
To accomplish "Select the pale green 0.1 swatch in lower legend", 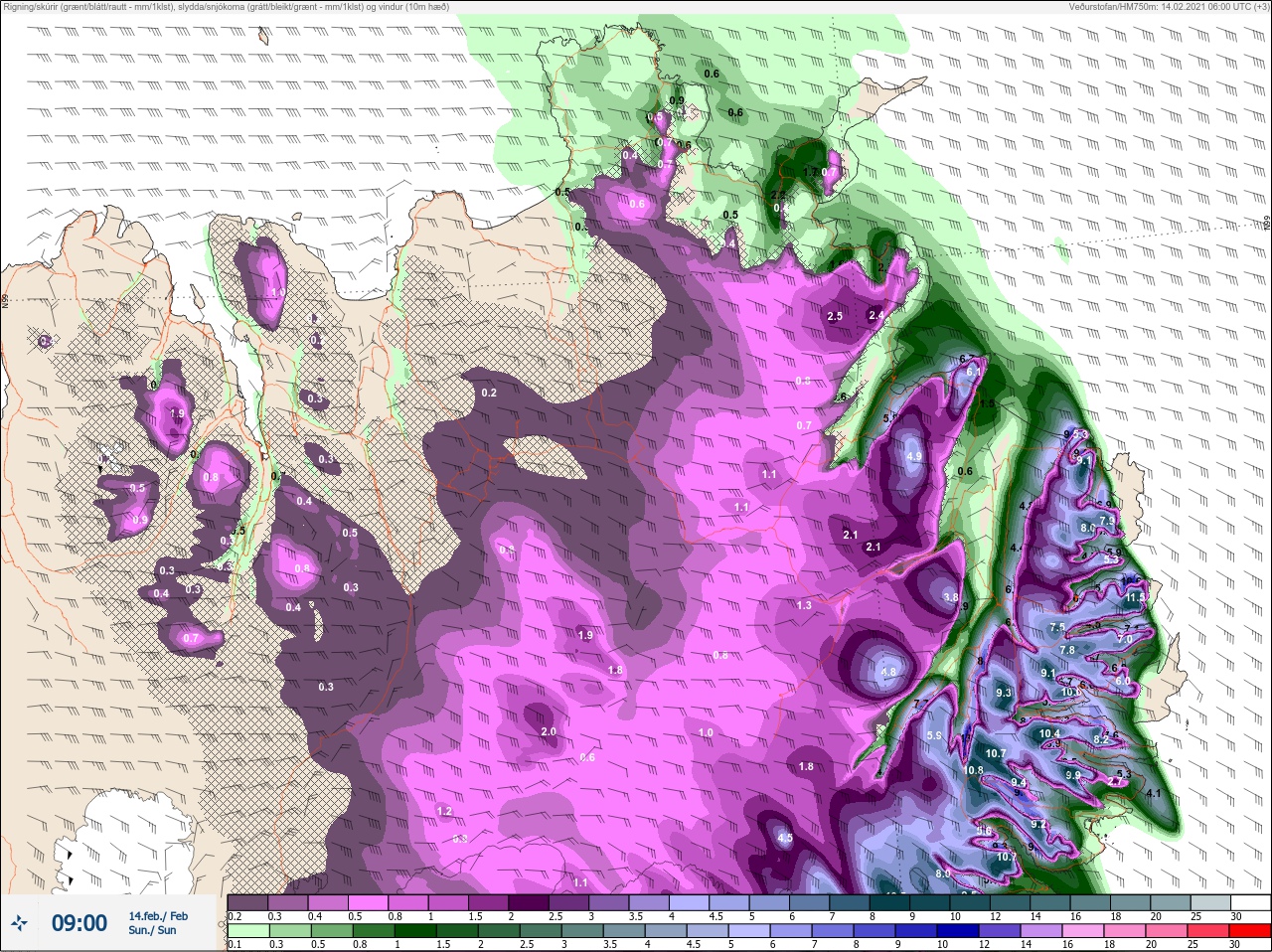I will [x=246, y=932].
